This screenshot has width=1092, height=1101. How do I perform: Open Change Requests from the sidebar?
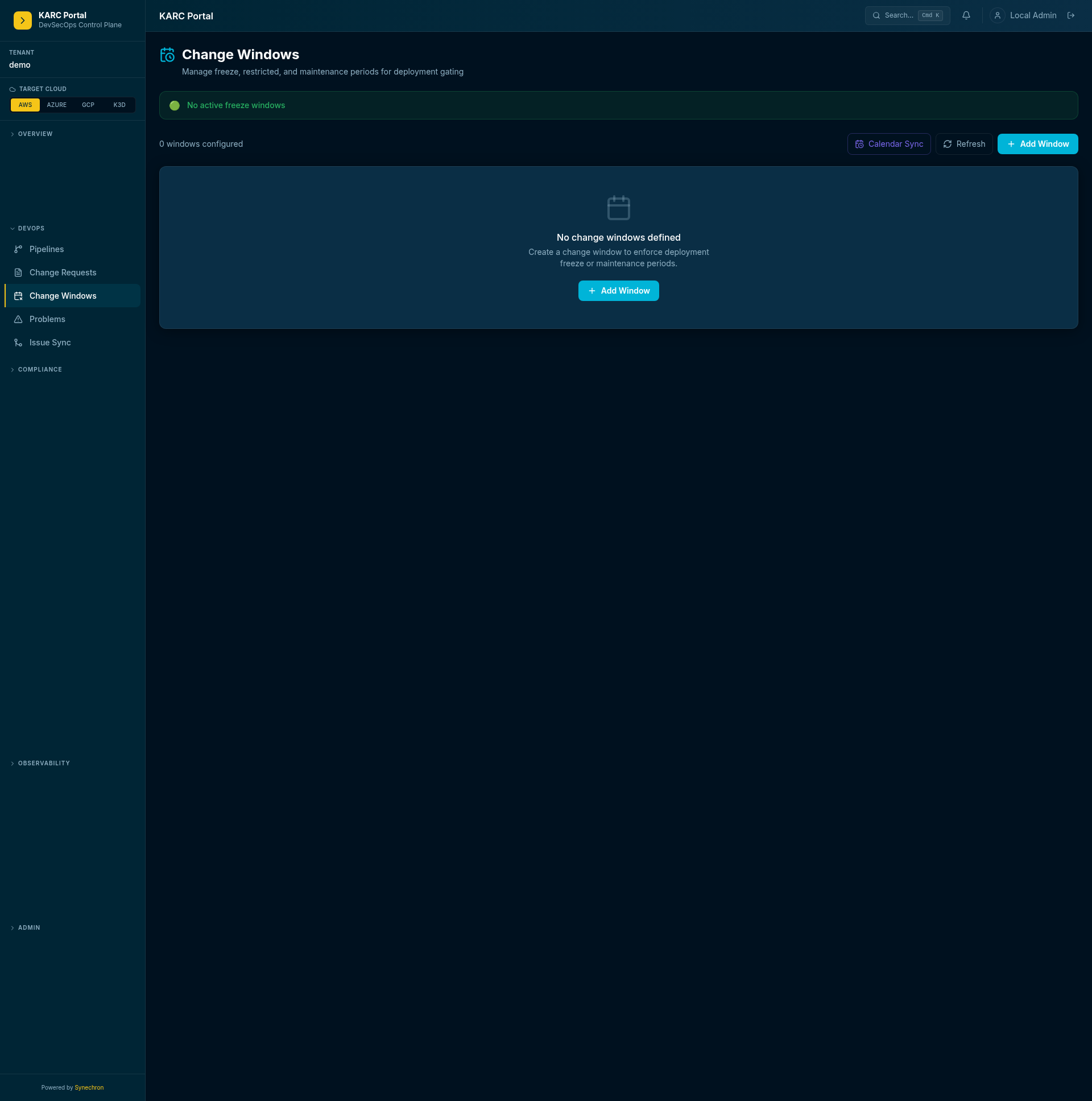pos(72,273)
